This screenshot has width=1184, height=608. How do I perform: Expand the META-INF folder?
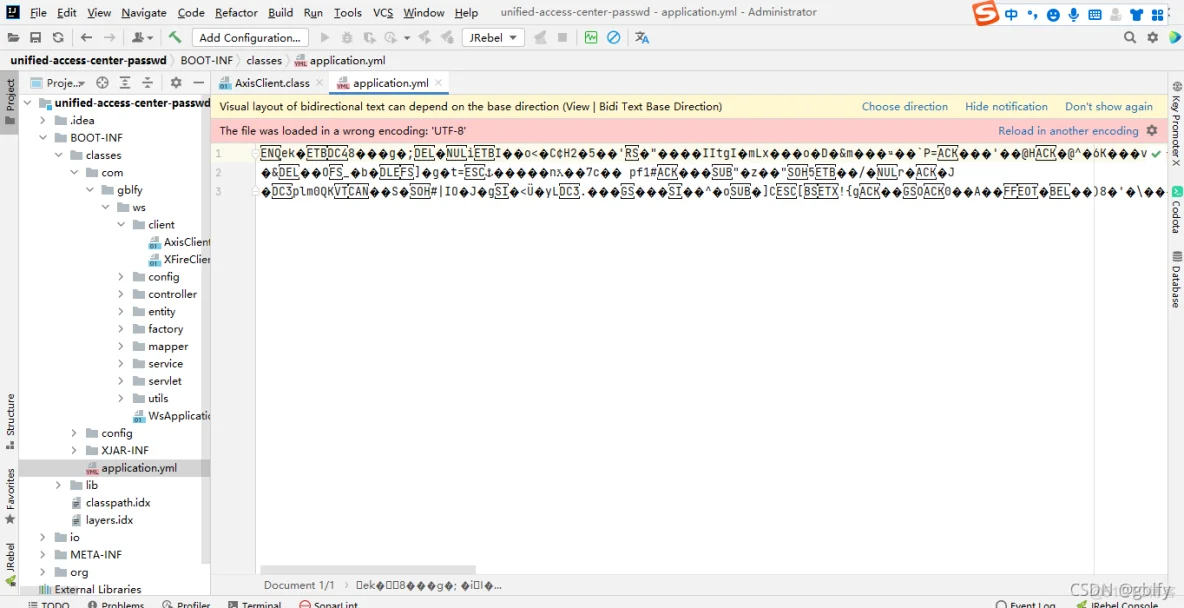pos(42,554)
